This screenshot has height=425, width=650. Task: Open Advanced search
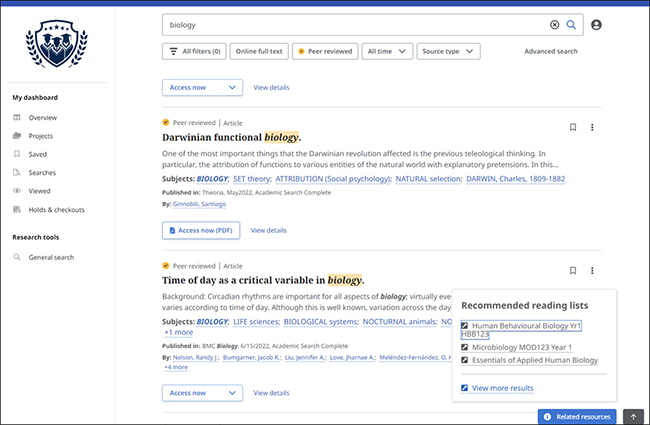coord(551,51)
